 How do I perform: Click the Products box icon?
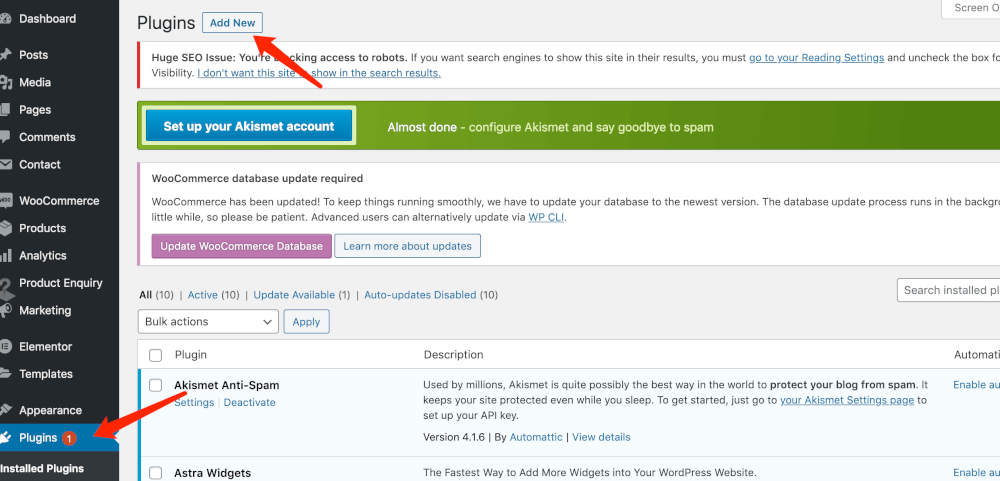pyautogui.click(x=5, y=228)
